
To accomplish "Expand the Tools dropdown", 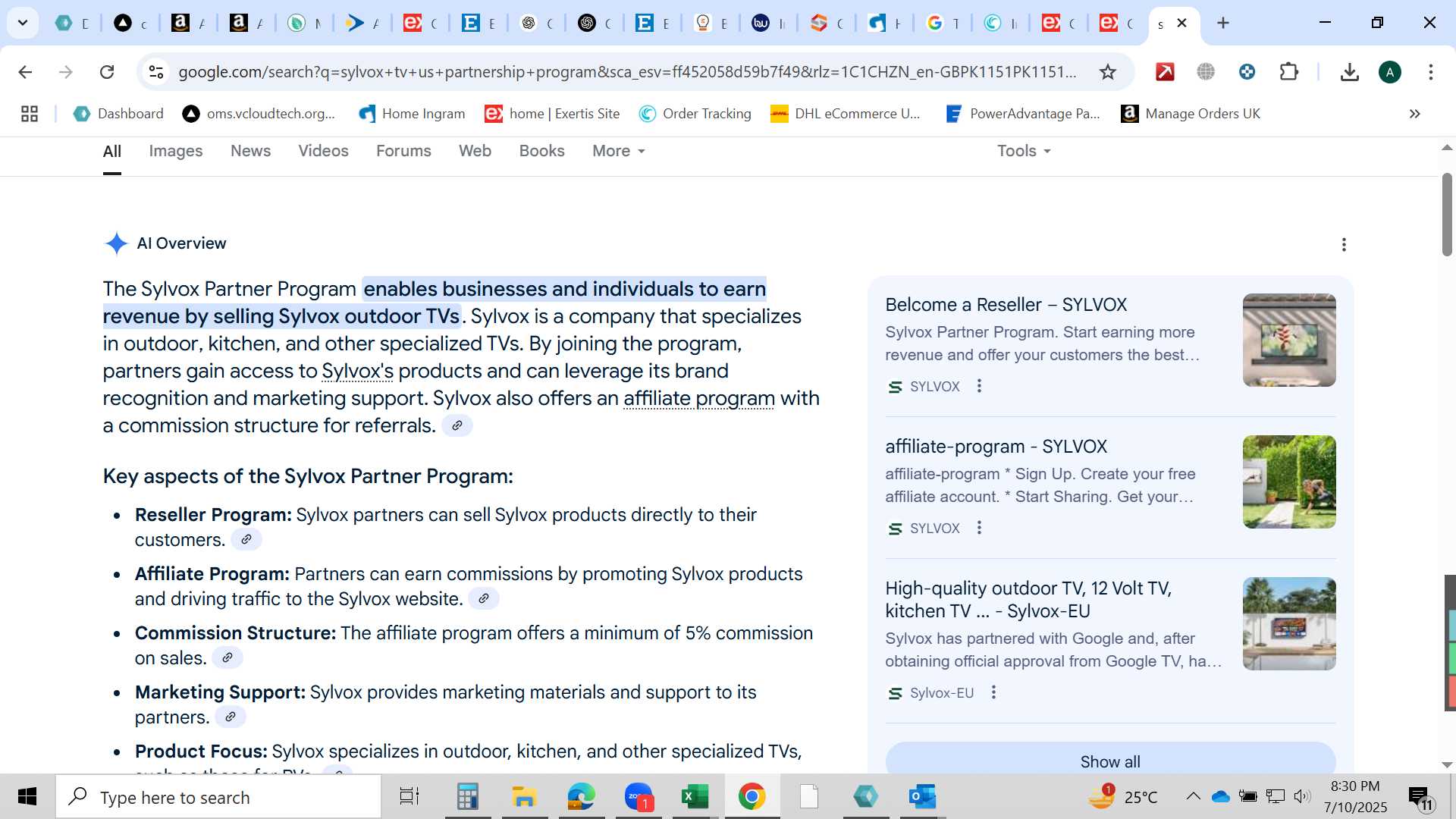I will 1024,152.
